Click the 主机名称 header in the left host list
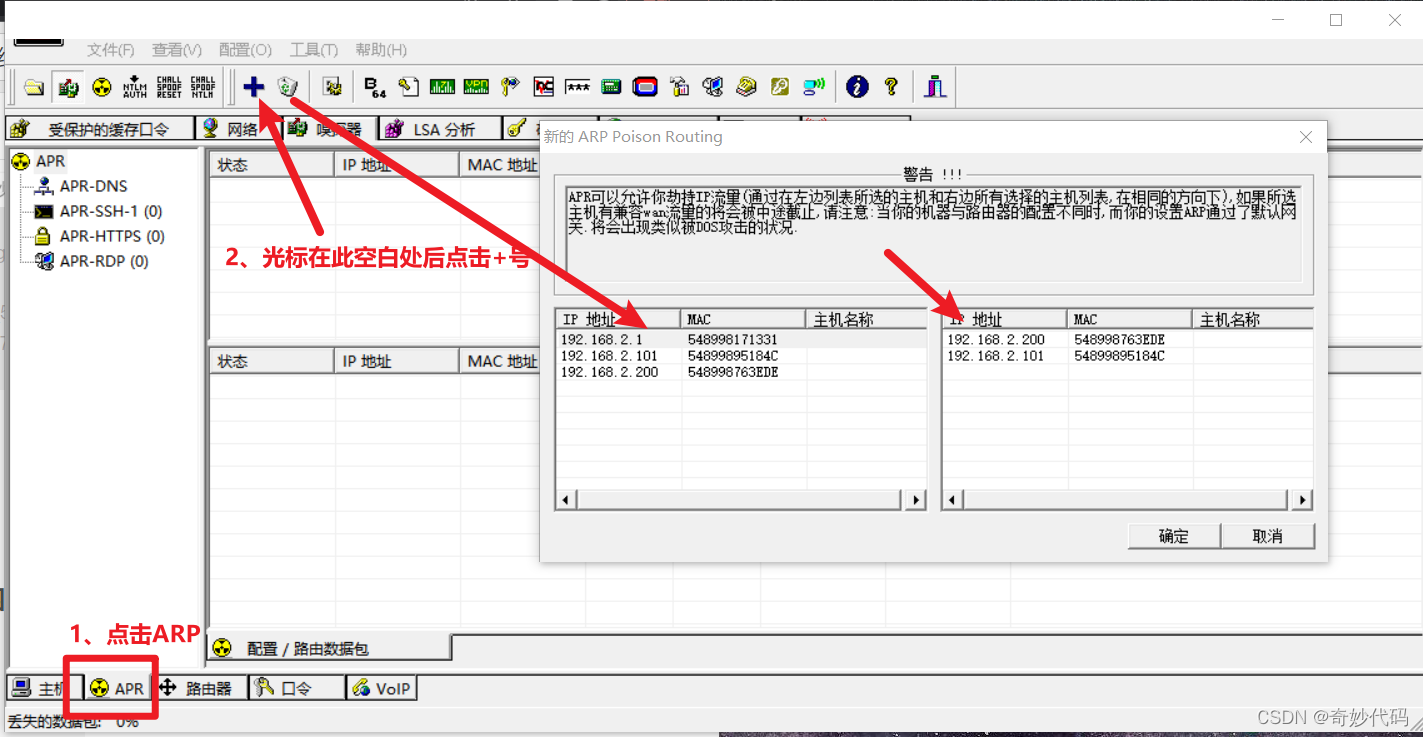 click(x=866, y=319)
